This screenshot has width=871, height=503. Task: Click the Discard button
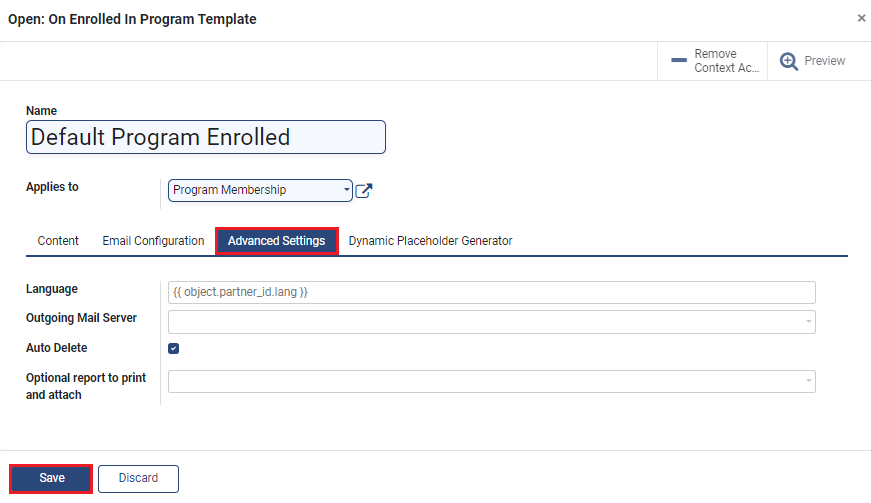[138, 478]
